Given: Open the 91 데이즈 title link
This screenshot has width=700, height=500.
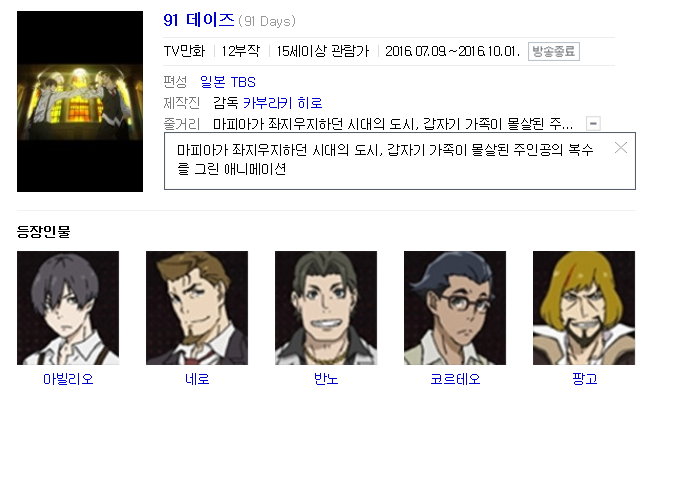Looking at the screenshot, I should (199, 20).
